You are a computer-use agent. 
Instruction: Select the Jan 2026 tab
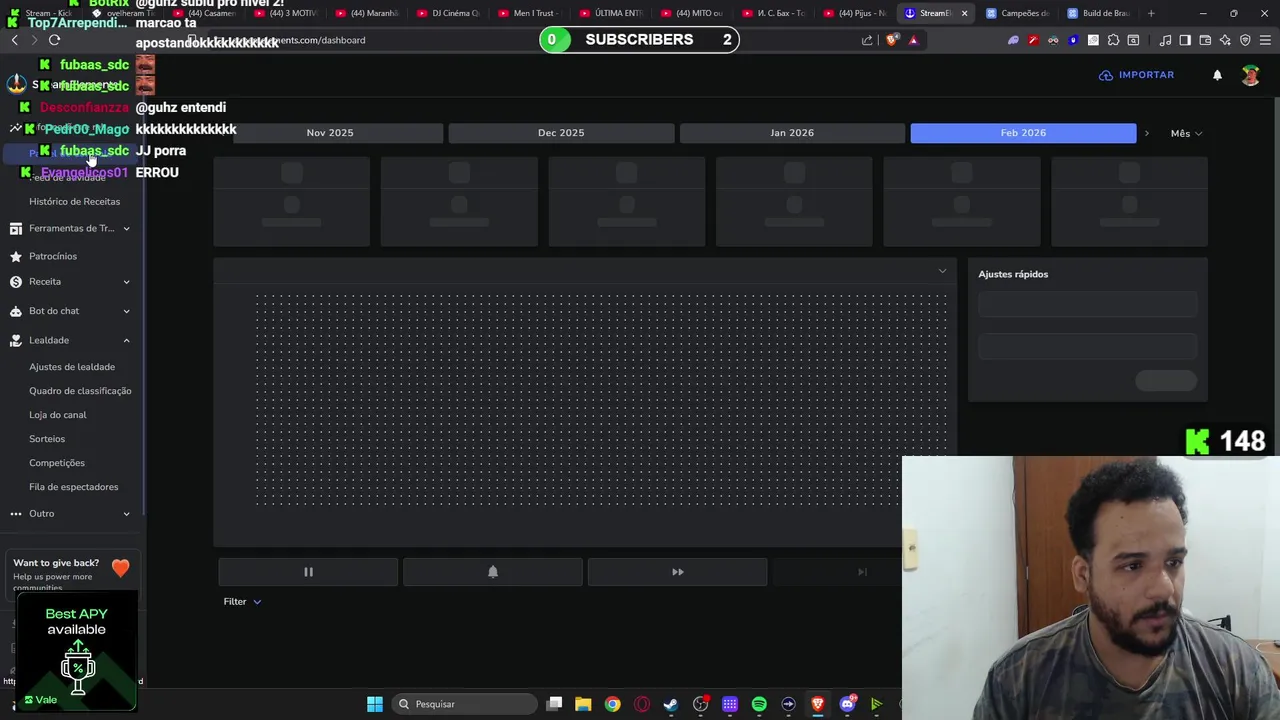(x=792, y=133)
